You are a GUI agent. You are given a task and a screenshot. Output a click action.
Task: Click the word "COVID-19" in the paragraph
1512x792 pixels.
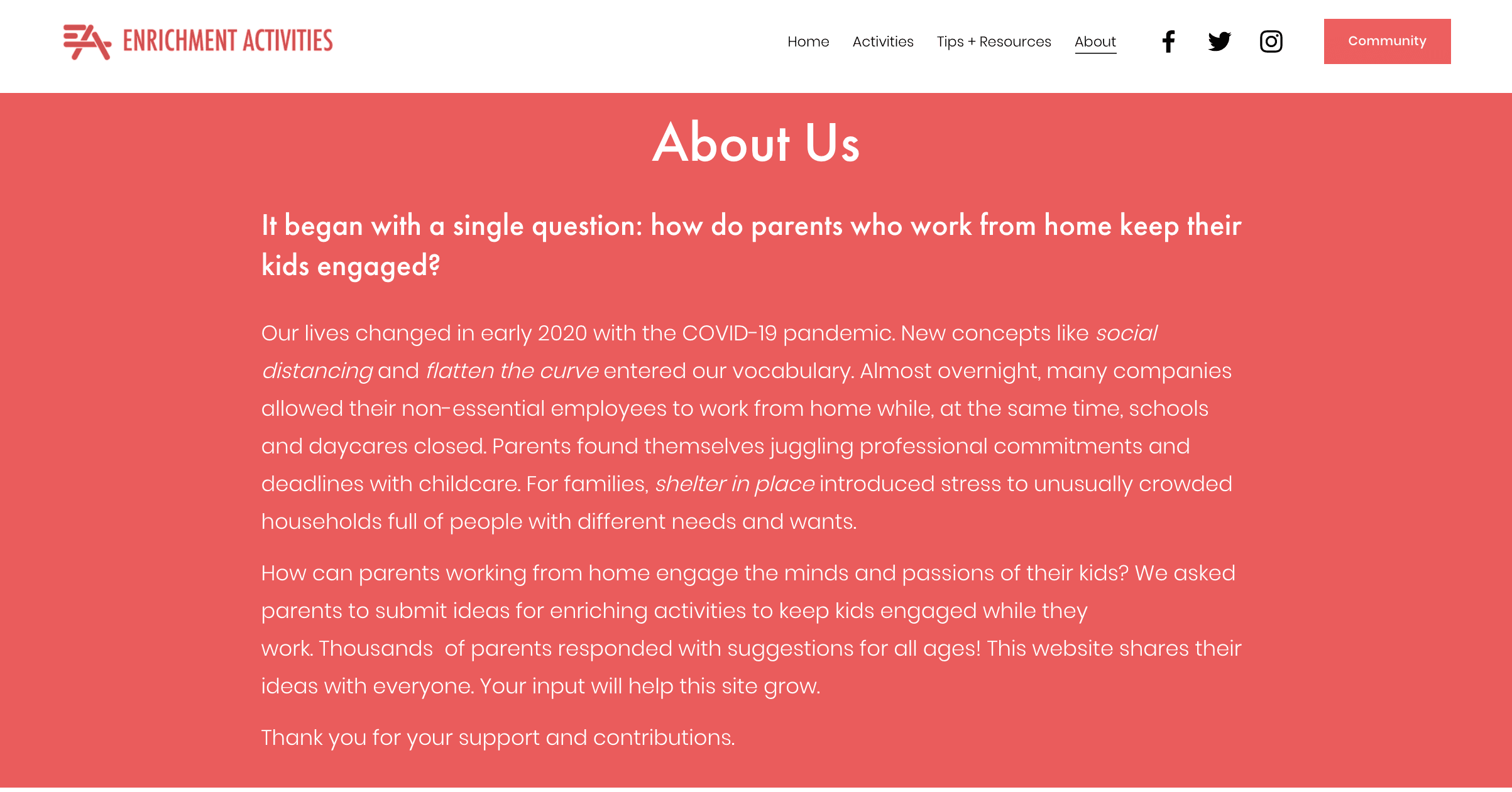729,333
